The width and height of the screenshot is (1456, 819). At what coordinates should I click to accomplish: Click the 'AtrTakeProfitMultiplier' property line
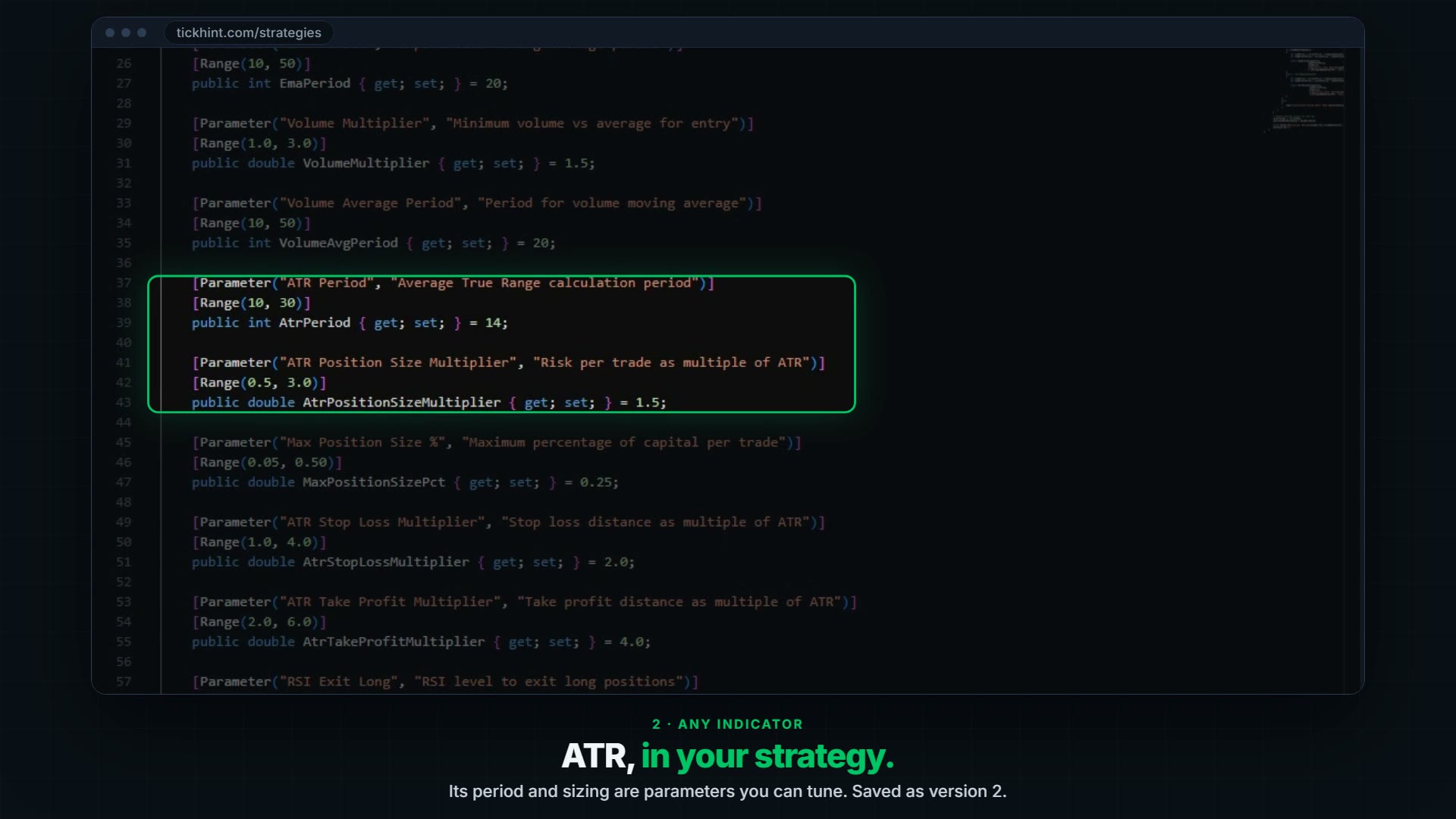pyautogui.click(x=421, y=642)
